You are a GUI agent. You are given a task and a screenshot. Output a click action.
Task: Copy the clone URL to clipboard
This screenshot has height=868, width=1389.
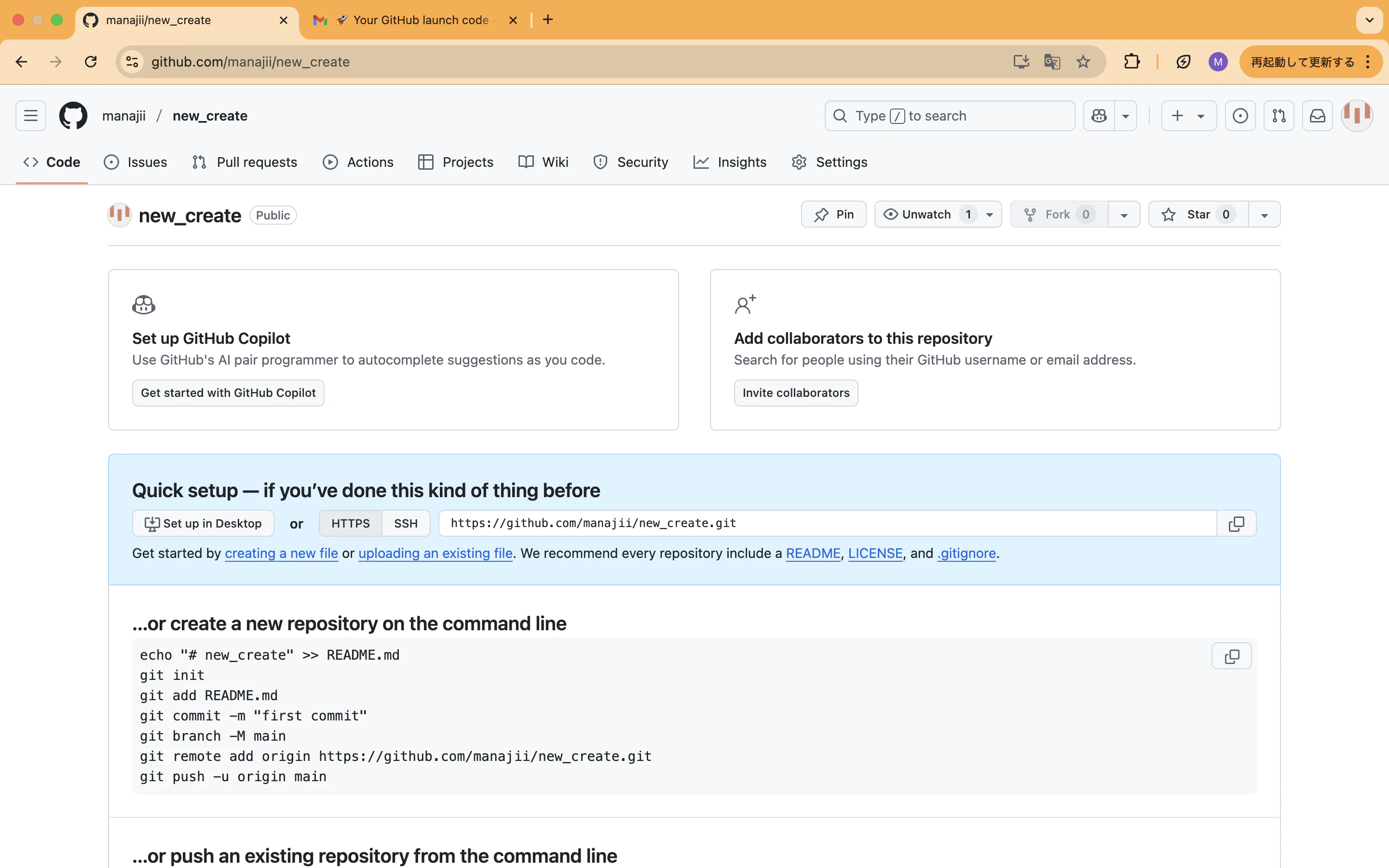(x=1236, y=524)
